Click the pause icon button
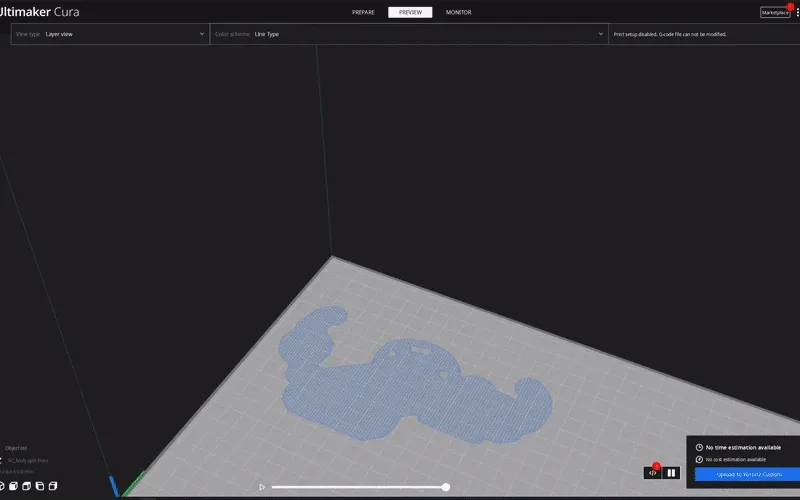Screen dimensions: 800x500 (x=671, y=473)
